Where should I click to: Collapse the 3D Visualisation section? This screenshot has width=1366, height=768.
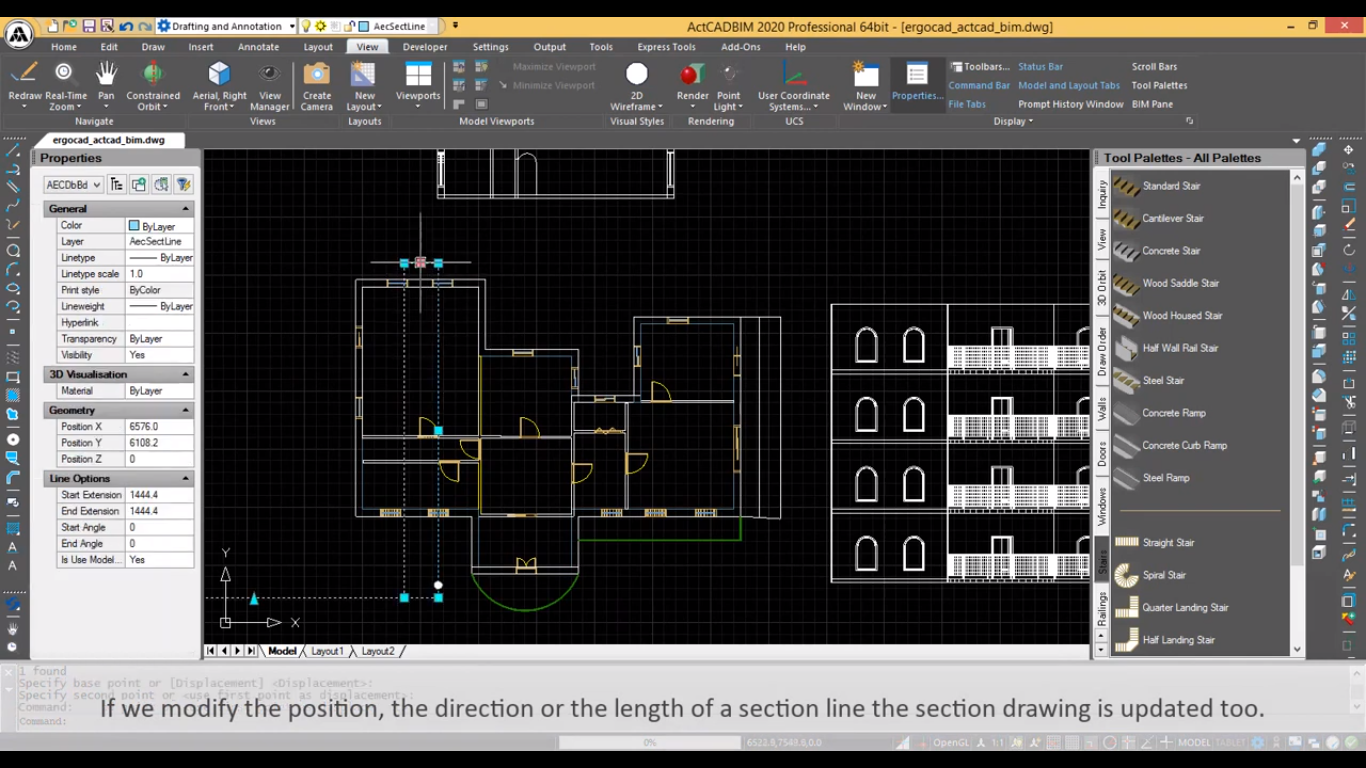click(x=185, y=374)
